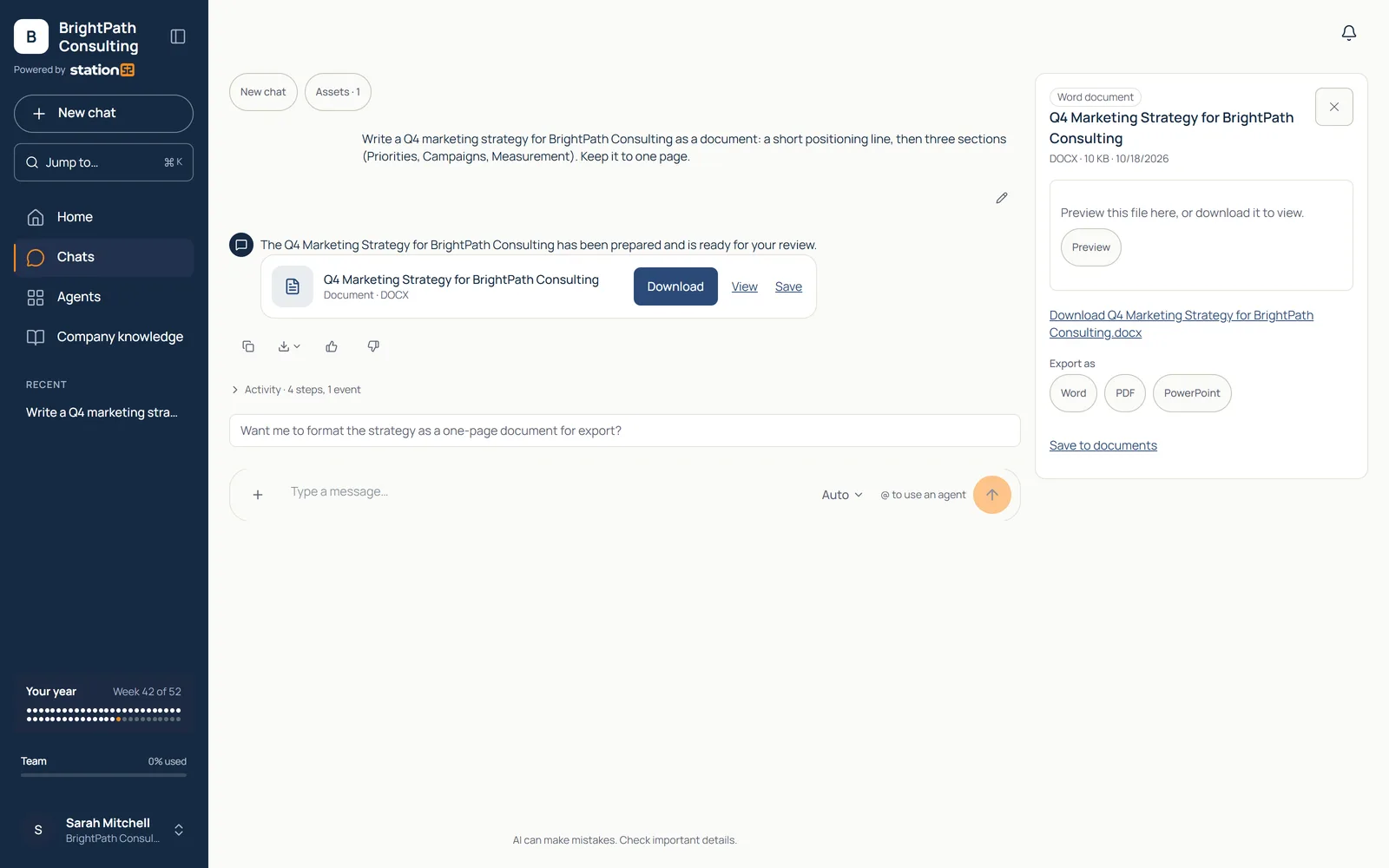Screen dimensions: 1389x868
Task: Click in the Type a message field
Action: point(547,492)
